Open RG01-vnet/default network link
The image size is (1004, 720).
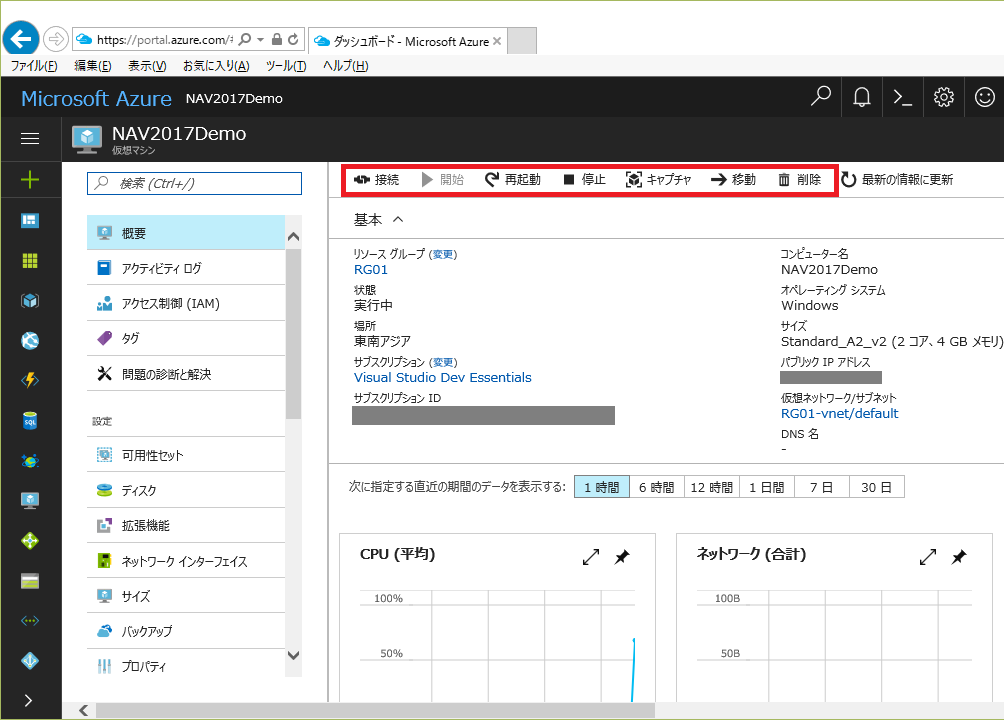[839, 413]
